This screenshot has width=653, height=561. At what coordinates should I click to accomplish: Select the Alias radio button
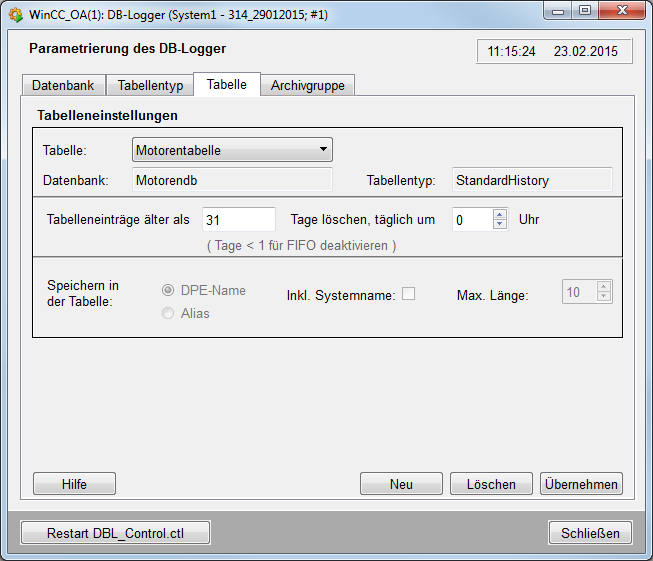168,313
